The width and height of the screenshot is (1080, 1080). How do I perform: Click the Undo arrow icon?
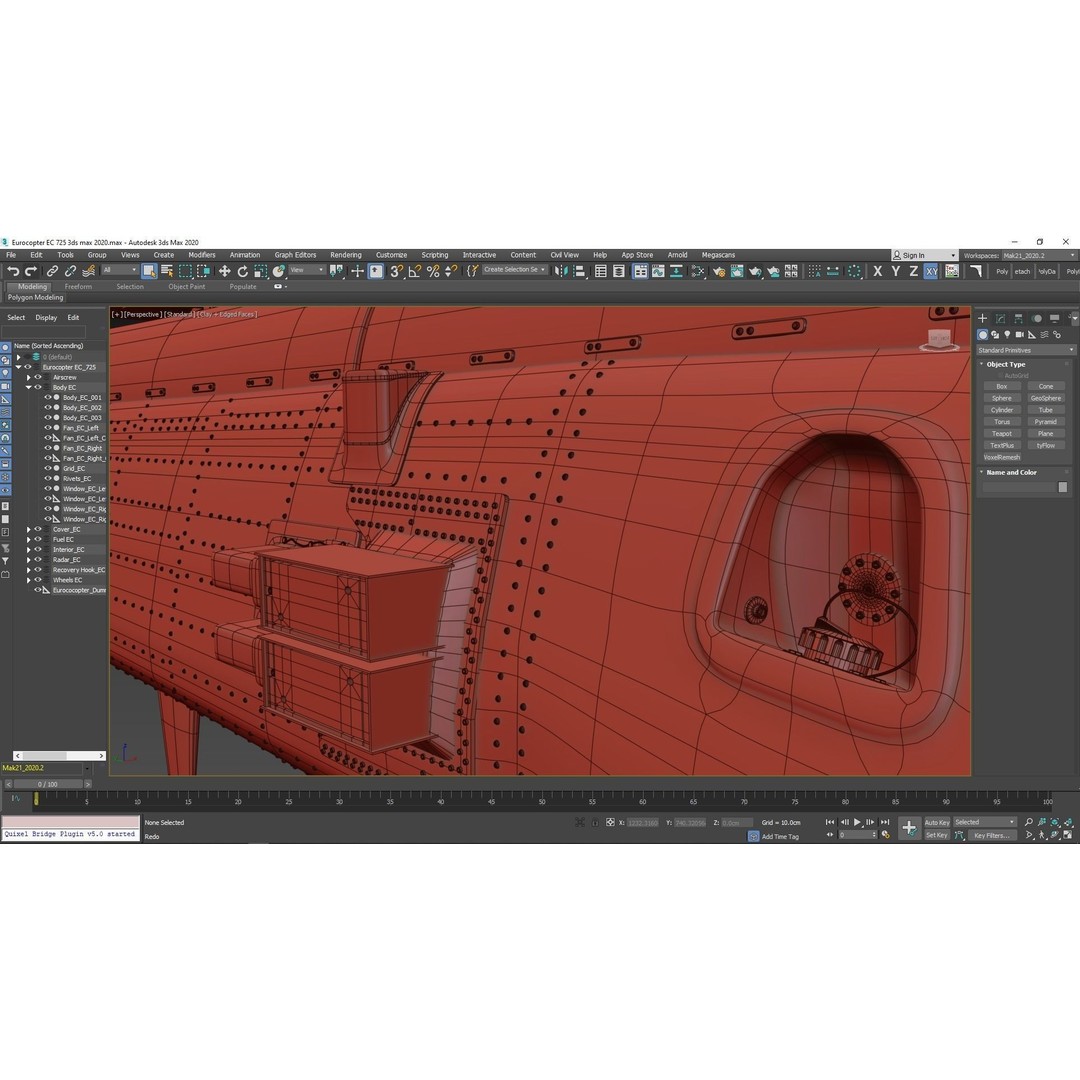pyautogui.click(x=13, y=271)
